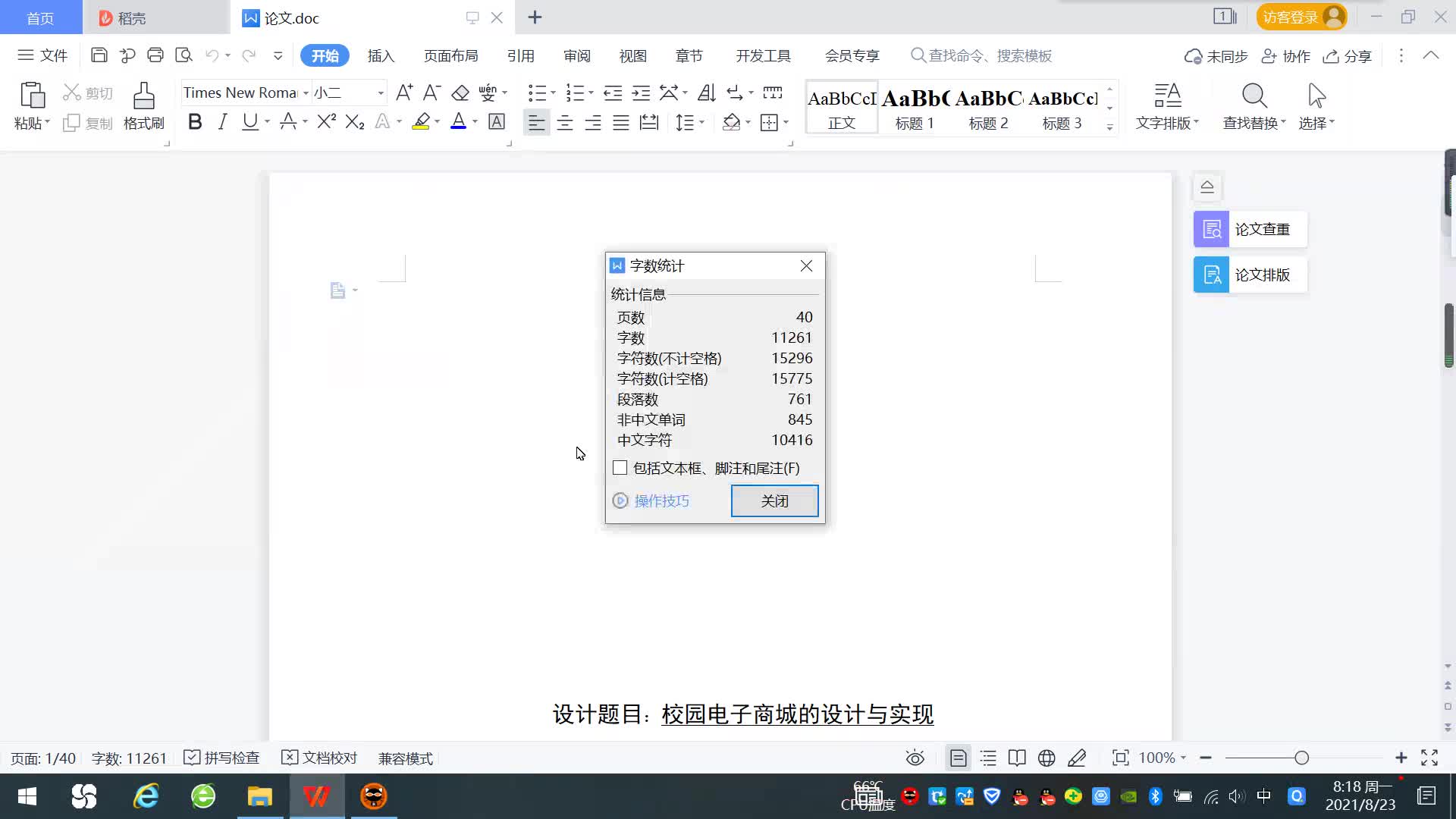This screenshot has height=819, width=1456.
Task: Toggle bold formatting
Action: coord(194,121)
